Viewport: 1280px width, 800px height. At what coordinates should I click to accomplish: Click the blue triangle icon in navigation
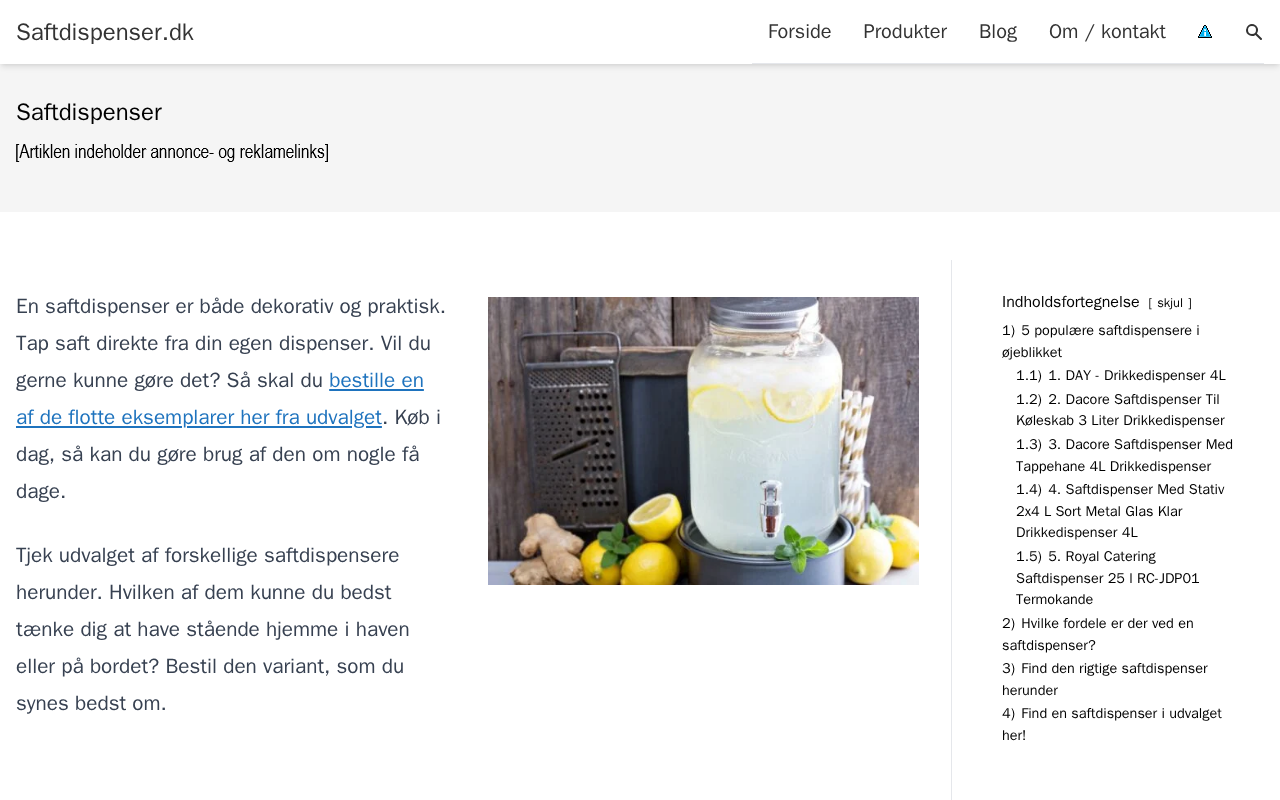click(x=1205, y=32)
